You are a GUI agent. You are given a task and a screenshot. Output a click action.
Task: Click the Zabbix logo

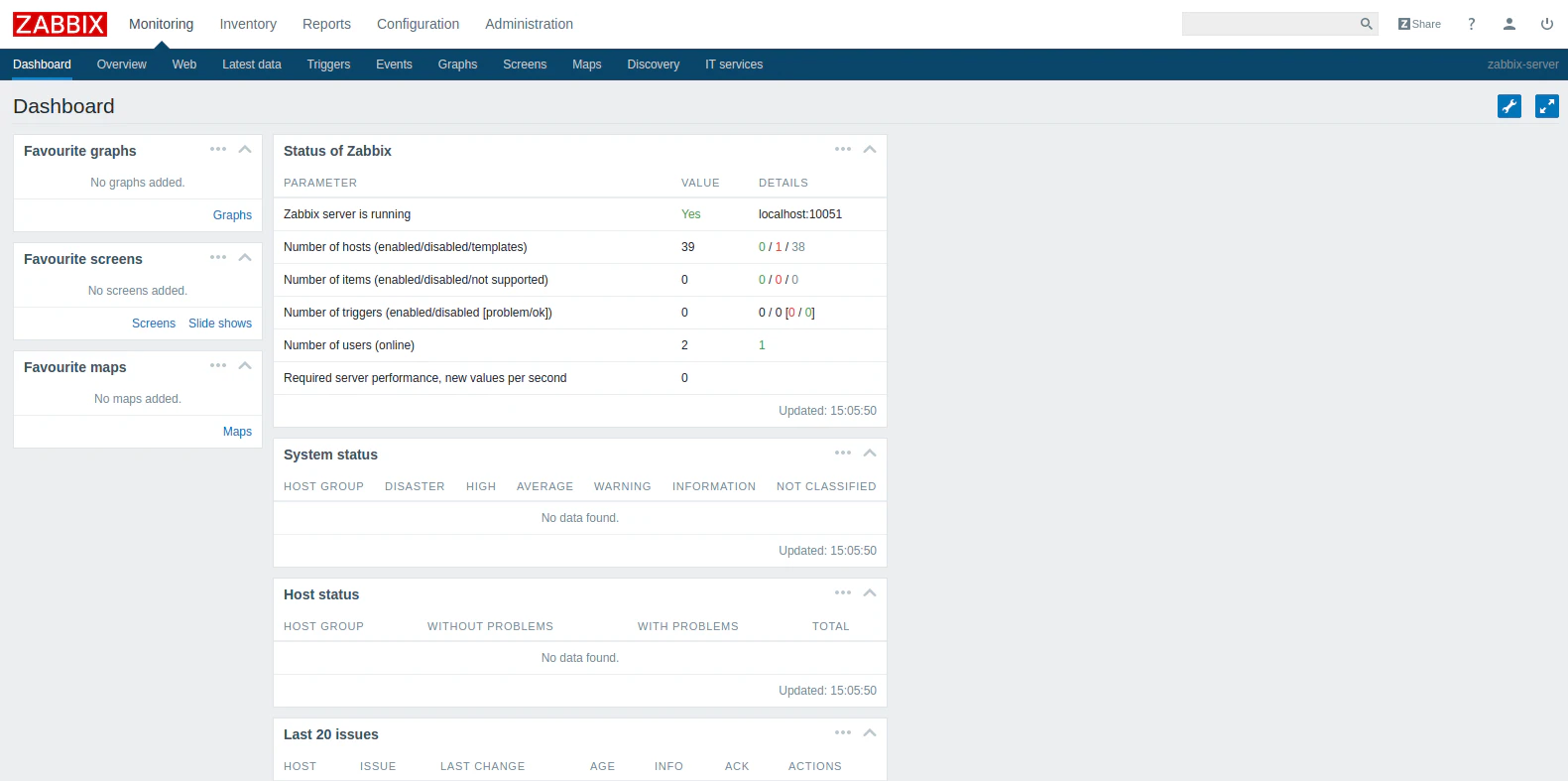[60, 24]
